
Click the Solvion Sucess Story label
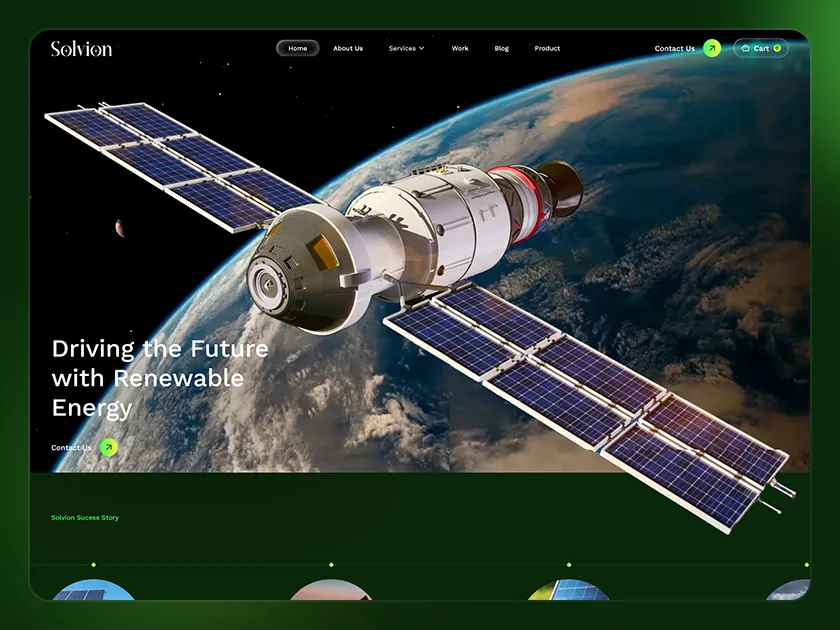point(85,518)
